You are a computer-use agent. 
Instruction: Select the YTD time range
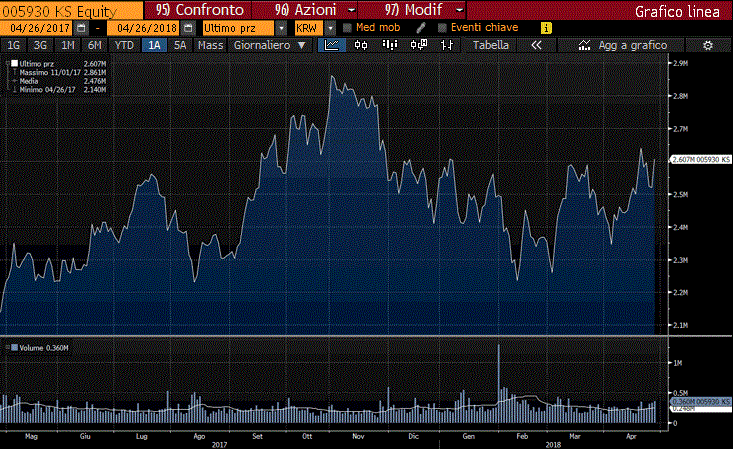point(124,45)
